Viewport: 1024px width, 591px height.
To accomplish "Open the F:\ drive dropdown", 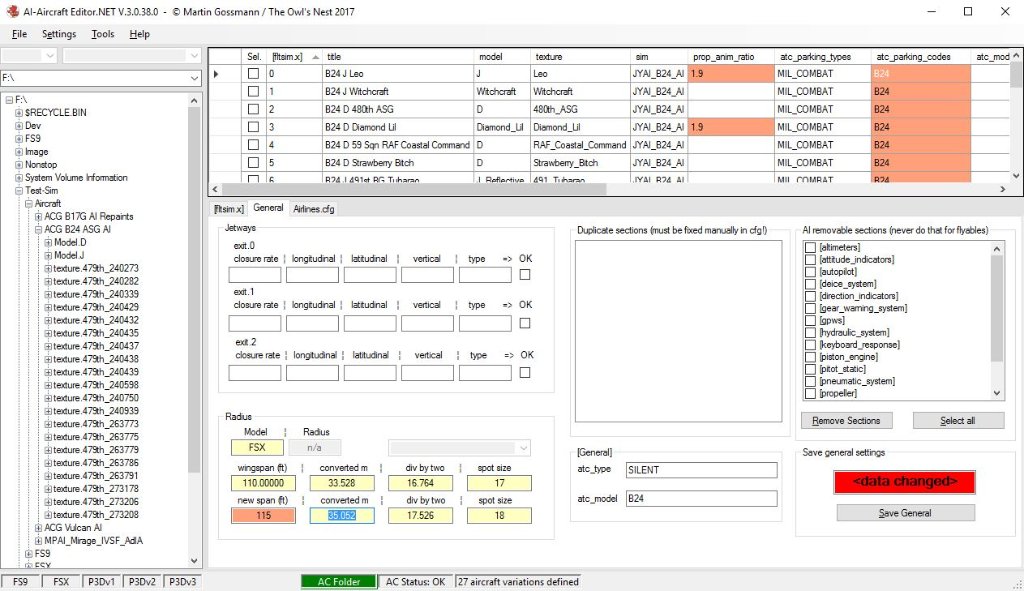I will point(194,78).
